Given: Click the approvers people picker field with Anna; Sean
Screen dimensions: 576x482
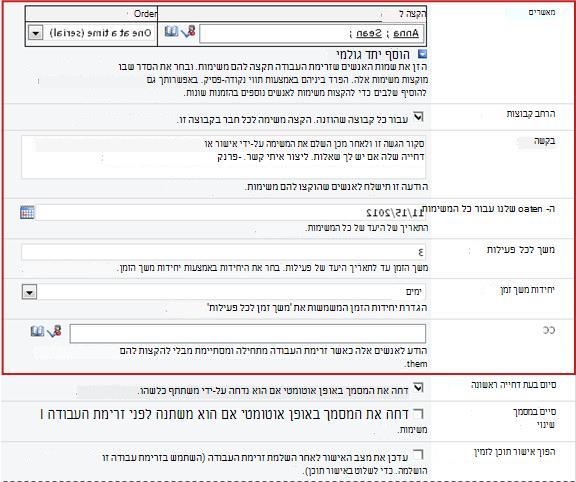Looking at the screenshot, I should [x=312, y=34].
